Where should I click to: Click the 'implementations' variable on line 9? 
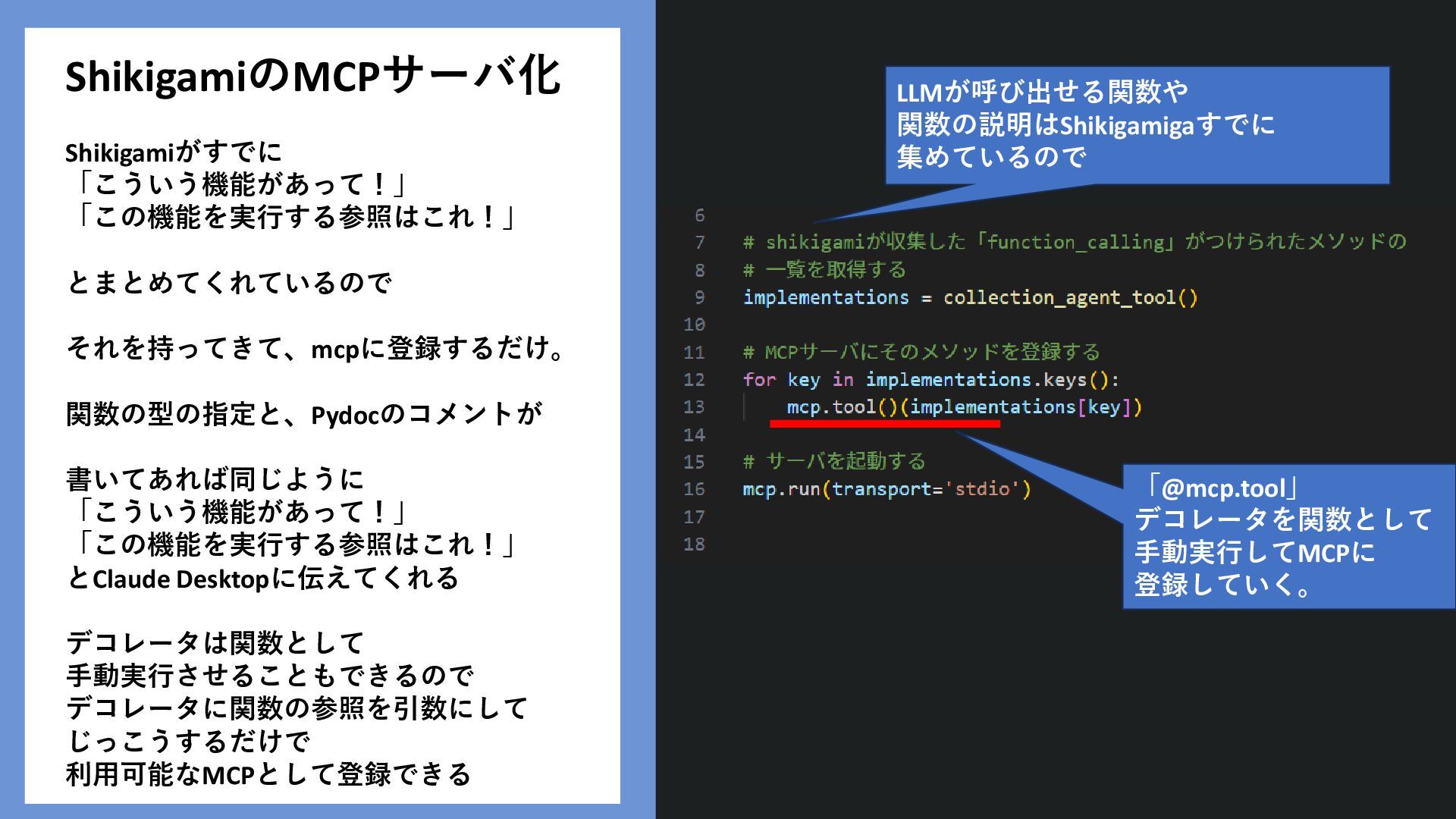(826, 297)
